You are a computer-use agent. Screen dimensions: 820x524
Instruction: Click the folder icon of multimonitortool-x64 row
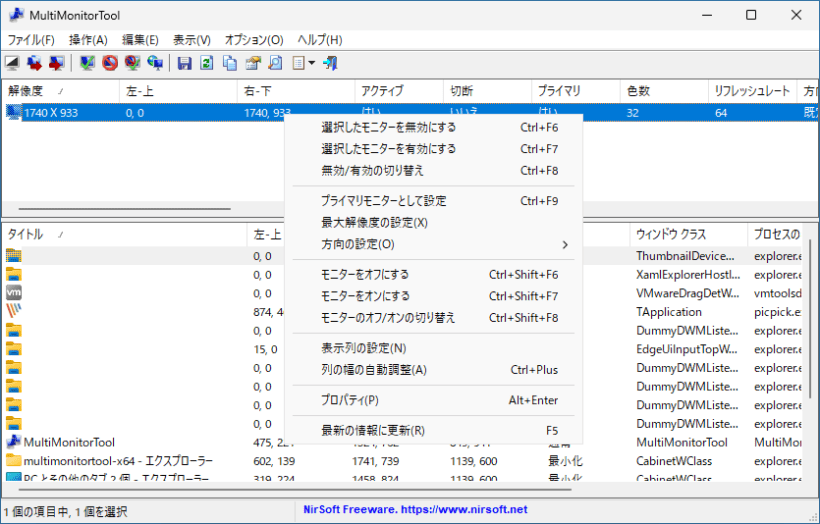click(x=14, y=461)
